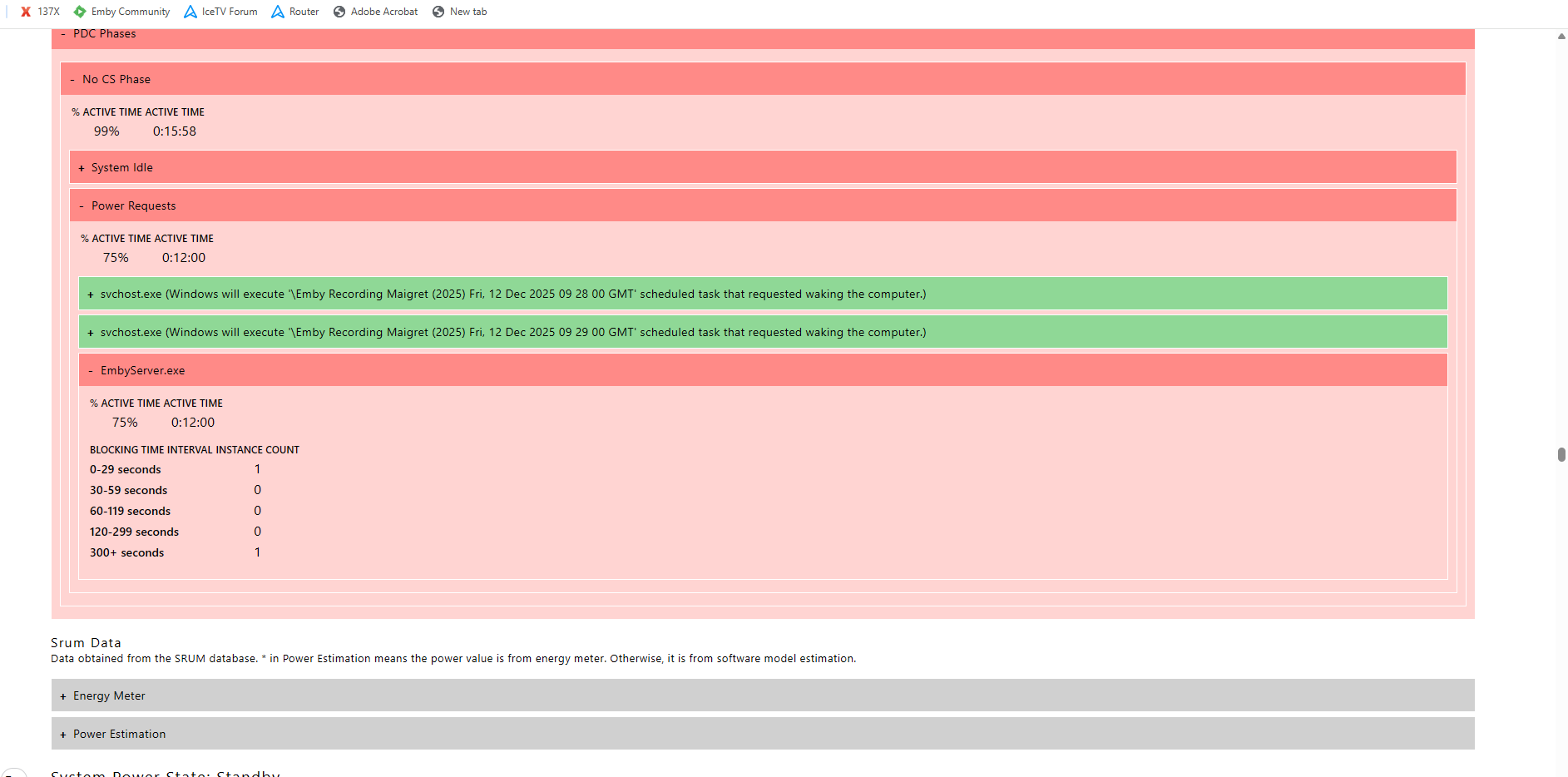Collapse the EmbyServer.exe section
Image resolution: width=1568 pixels, height=777 pixels.
click(x=763, y=370)
